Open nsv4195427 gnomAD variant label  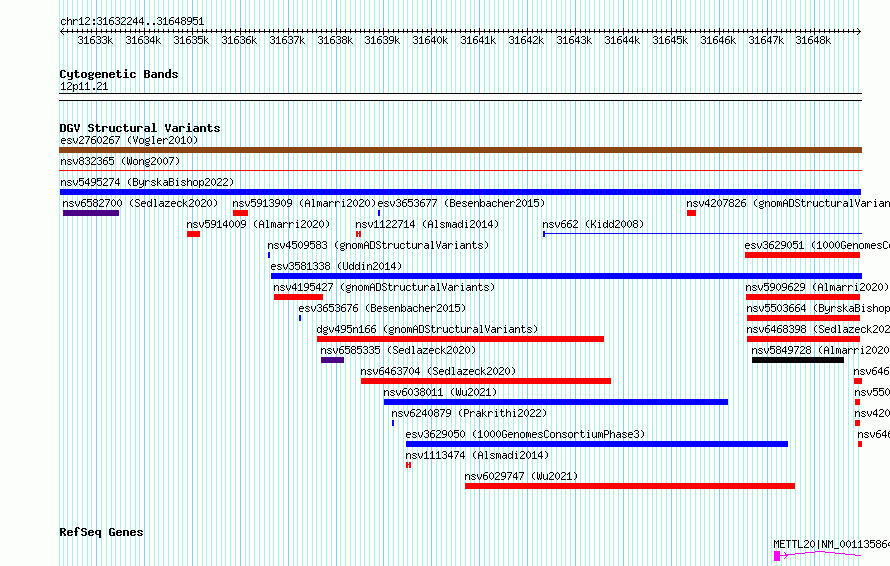(x=384, y=287)
